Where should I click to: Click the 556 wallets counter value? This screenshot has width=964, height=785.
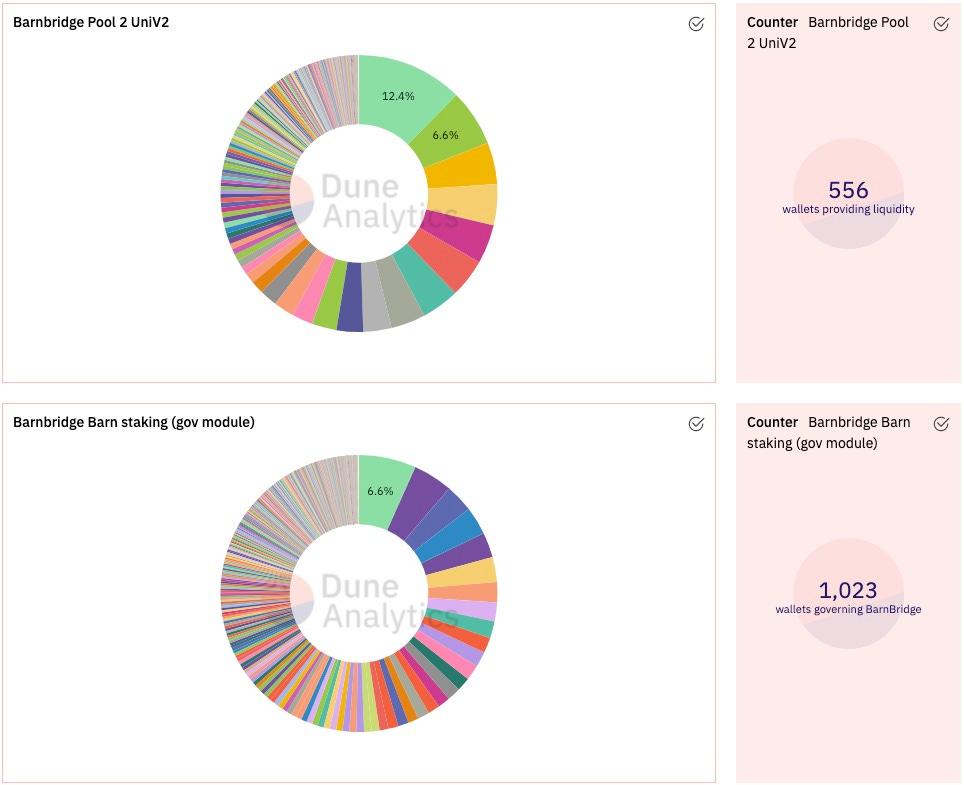848,190
